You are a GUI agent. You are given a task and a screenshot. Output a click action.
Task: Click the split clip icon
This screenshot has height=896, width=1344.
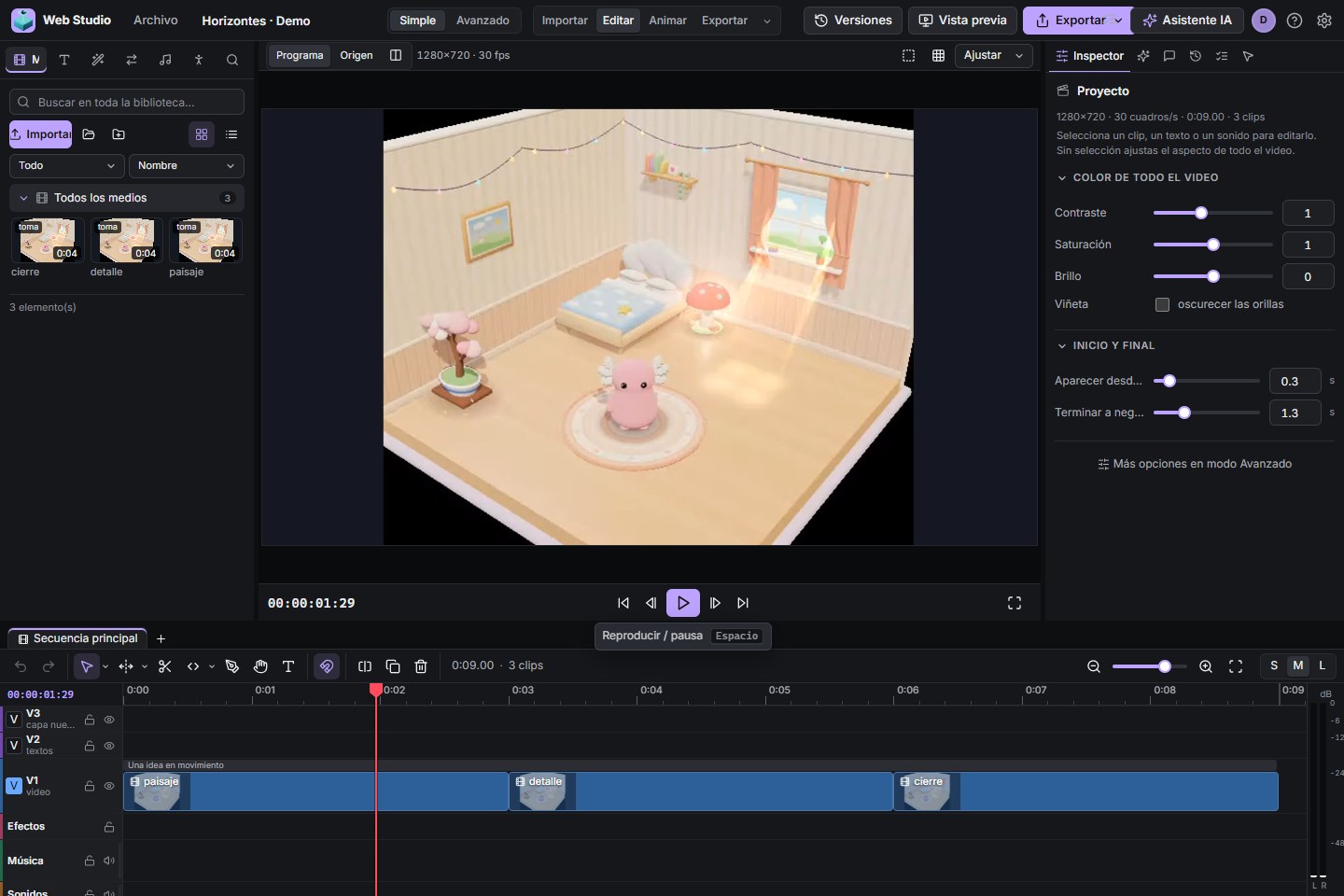[x=365, y=666]
